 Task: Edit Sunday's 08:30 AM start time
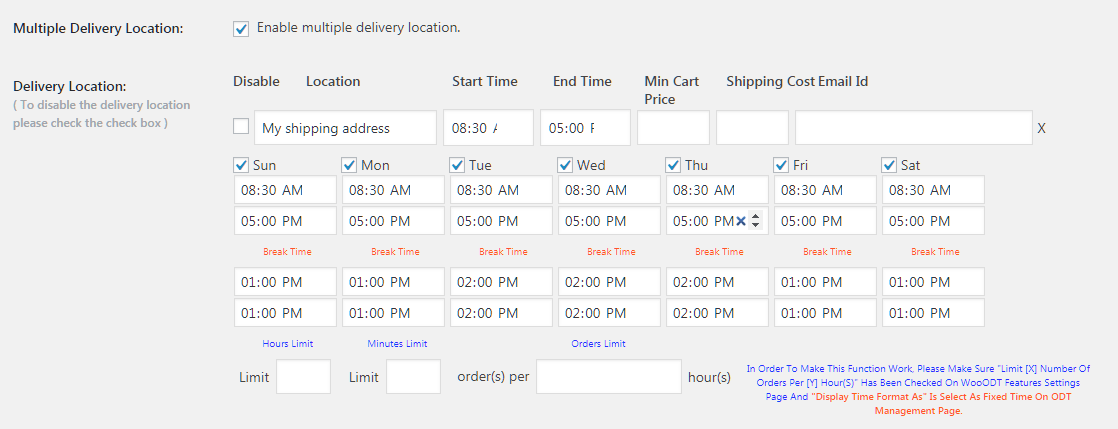tap(285, 190)
